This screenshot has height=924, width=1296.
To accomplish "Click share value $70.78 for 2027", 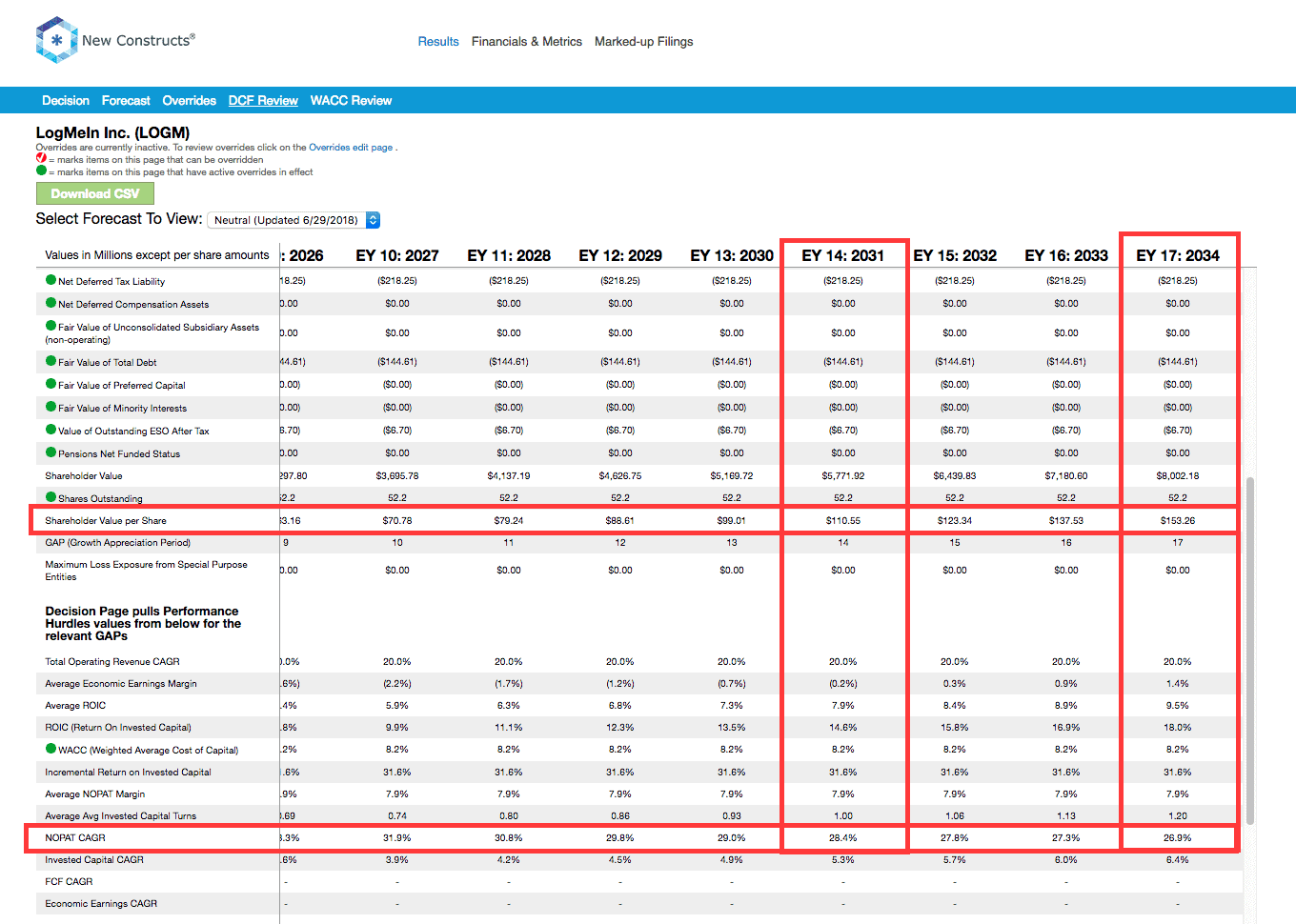I will (397, 521).
